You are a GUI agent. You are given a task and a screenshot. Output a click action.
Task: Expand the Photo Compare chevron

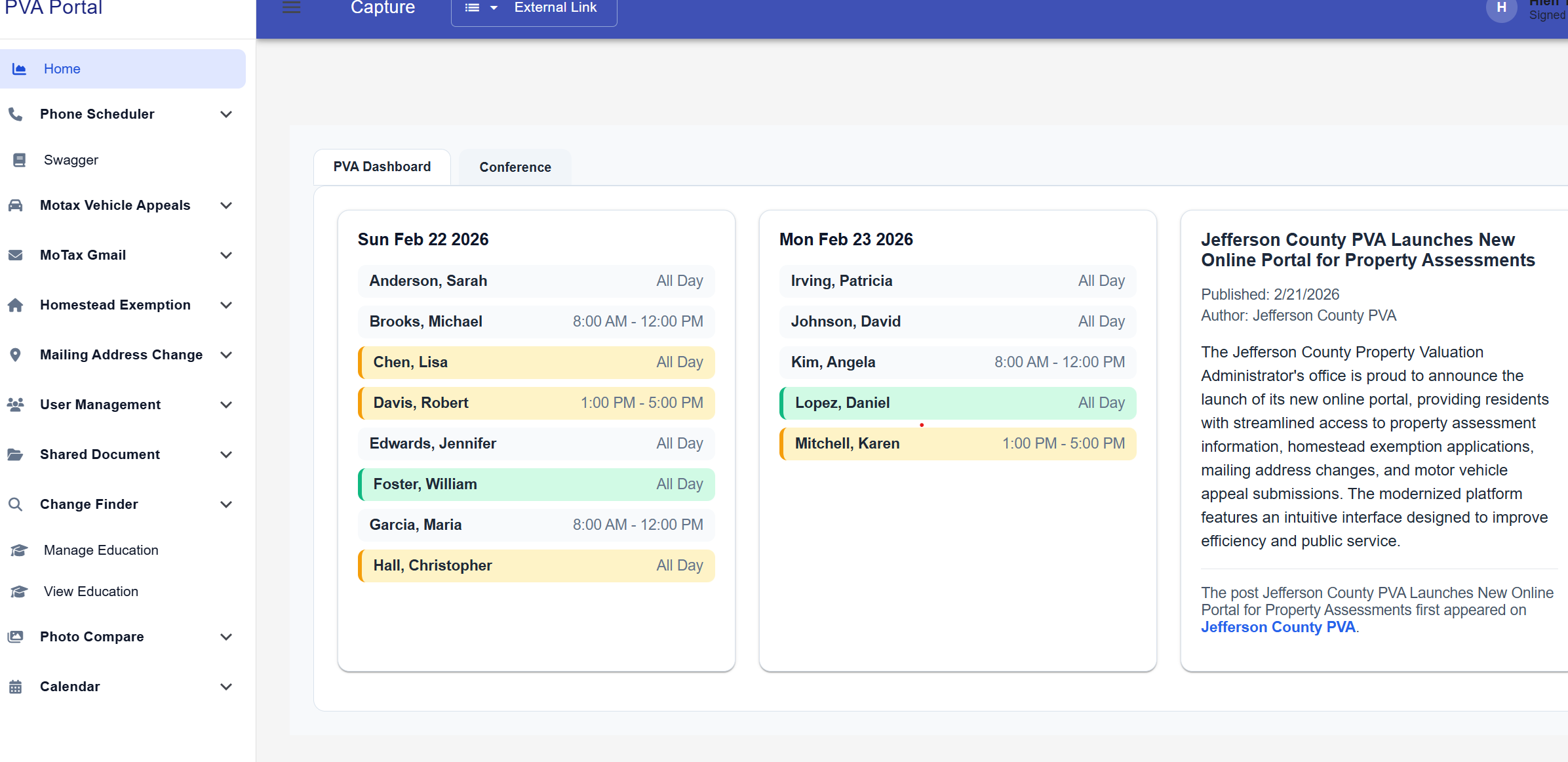coord(226,637)
